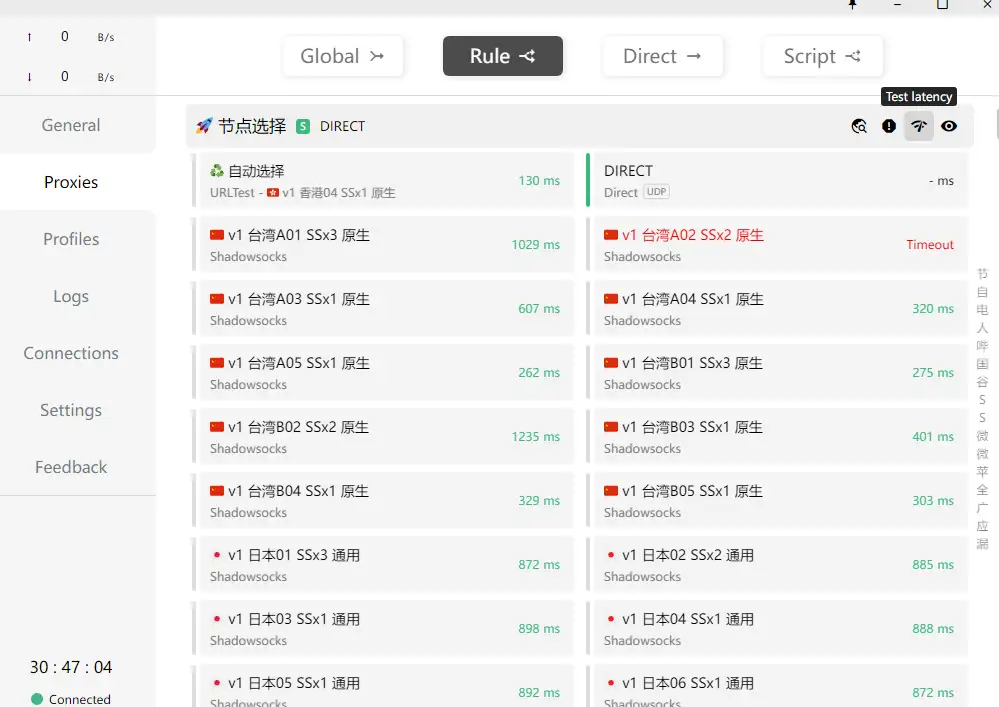Click the green S badge beside 节点选择

(303, 126)
